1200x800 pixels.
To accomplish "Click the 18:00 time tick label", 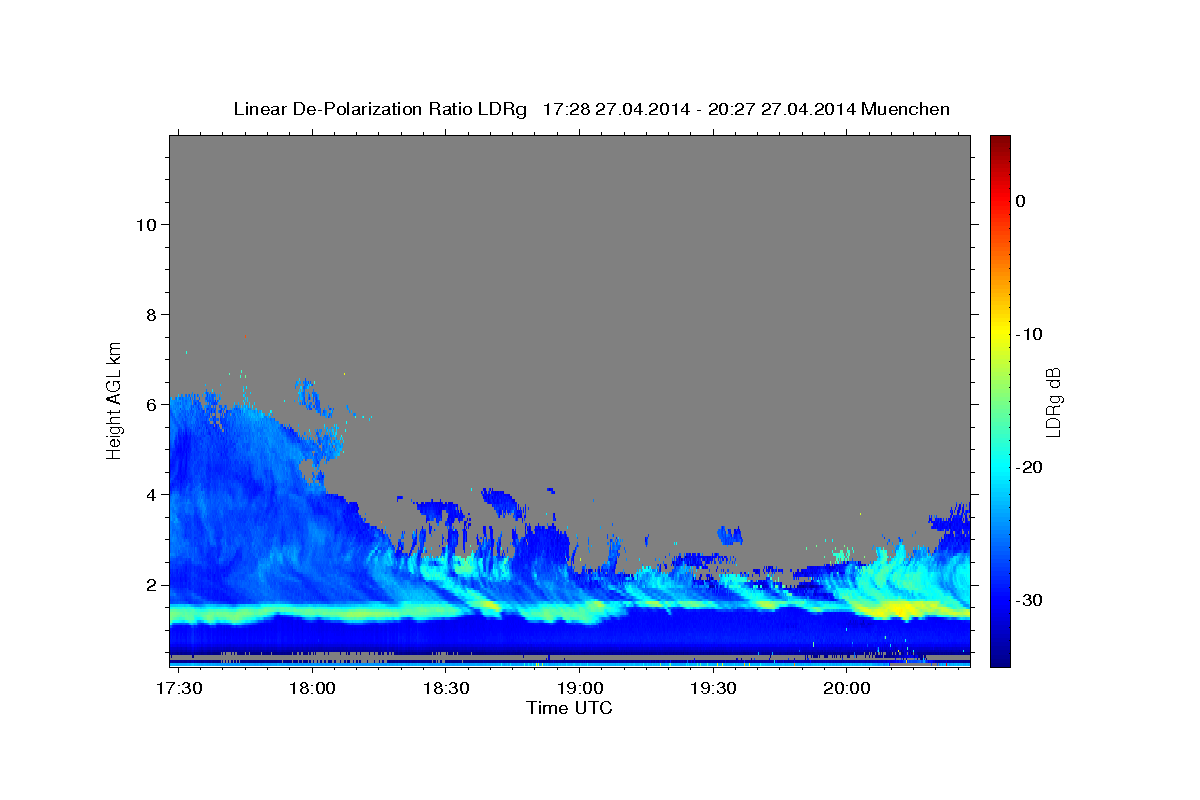I will [x=312, y=689].
